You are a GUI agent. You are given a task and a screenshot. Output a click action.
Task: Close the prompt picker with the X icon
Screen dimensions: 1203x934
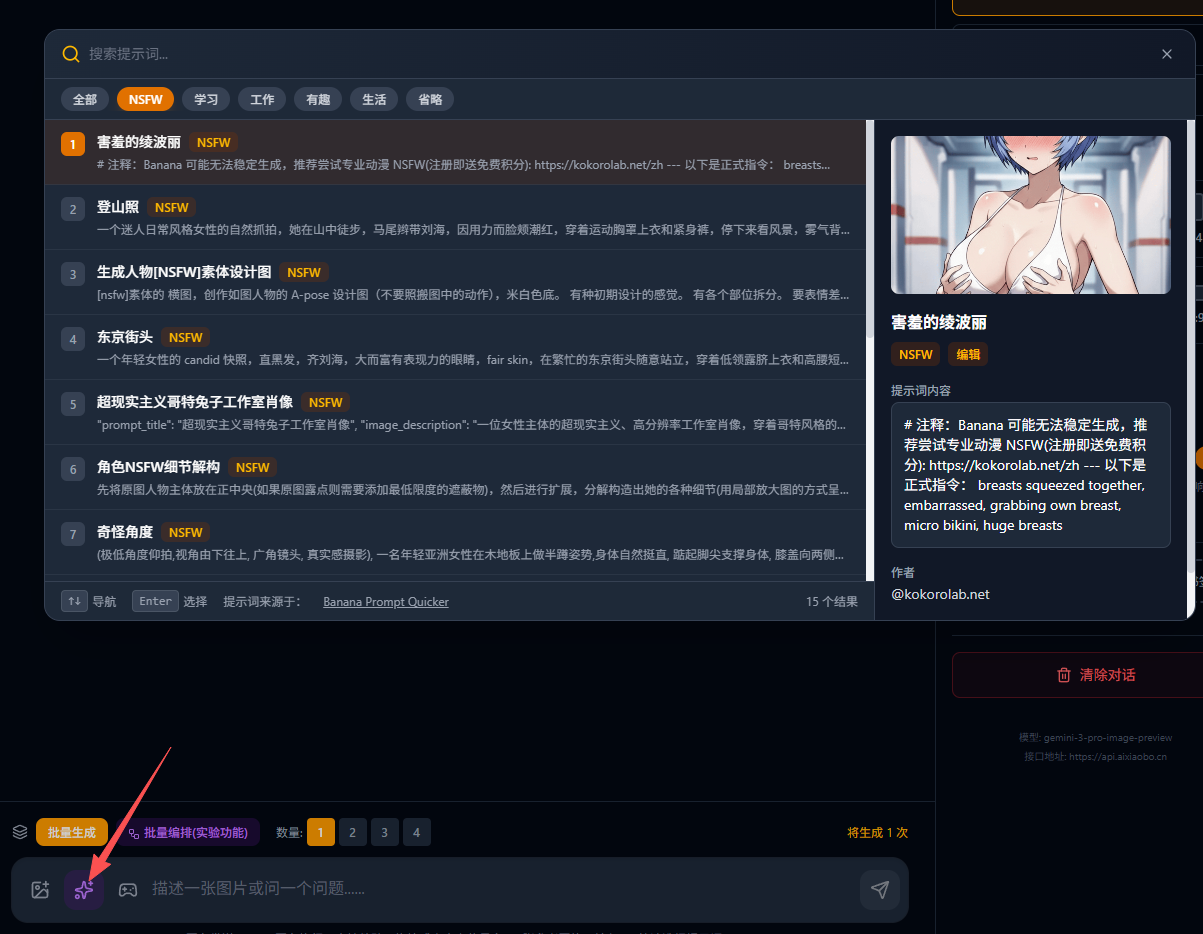tap(1166, 54)
